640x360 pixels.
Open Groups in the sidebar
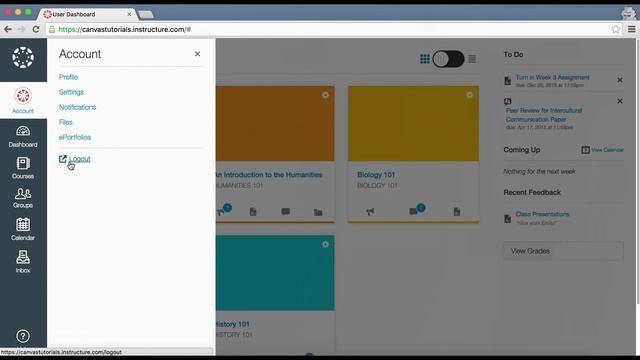pos(23,198)
